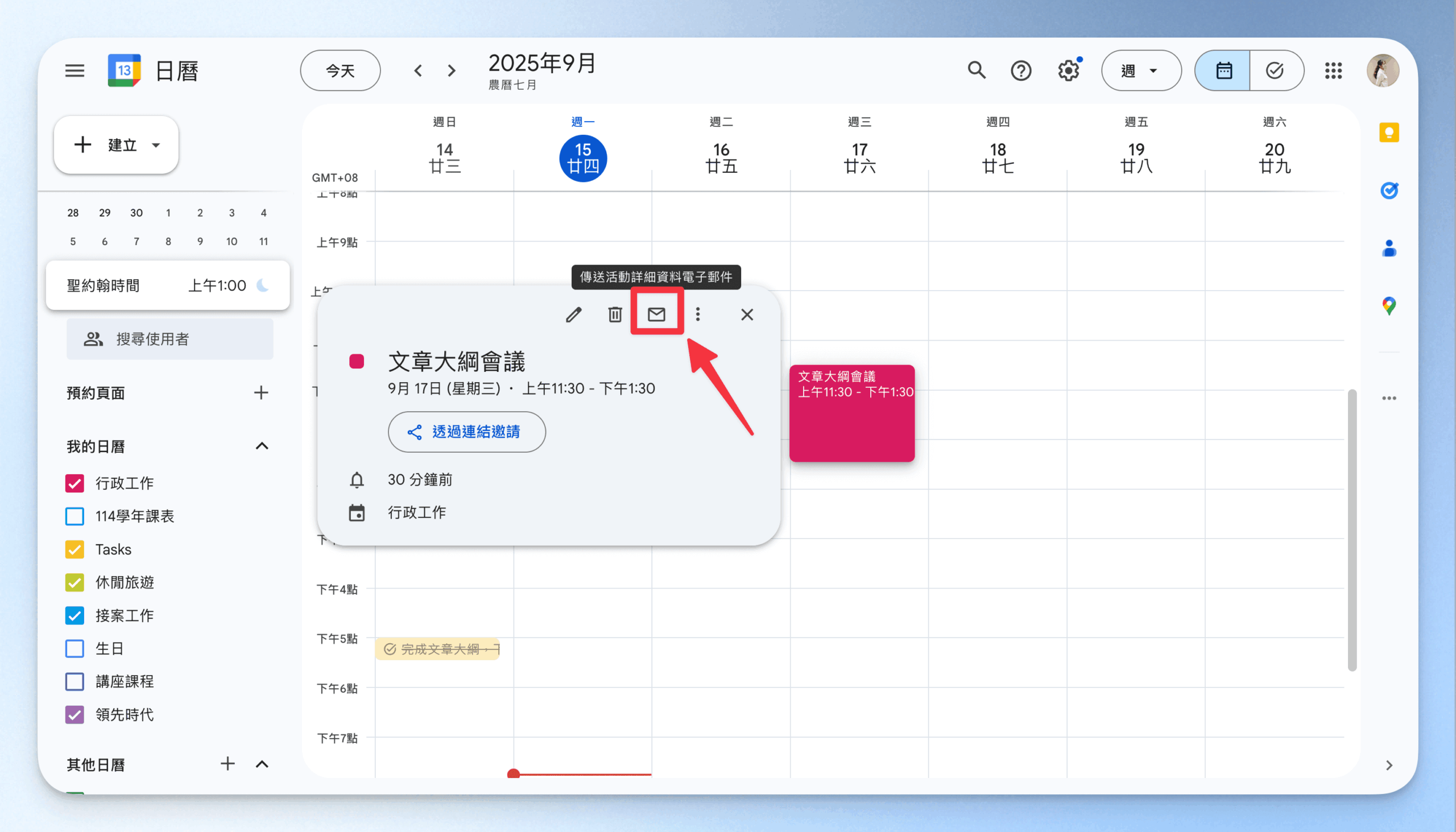Open the settings gear menu
The width and height of the screenshot is (1456, 832).
1068,71
